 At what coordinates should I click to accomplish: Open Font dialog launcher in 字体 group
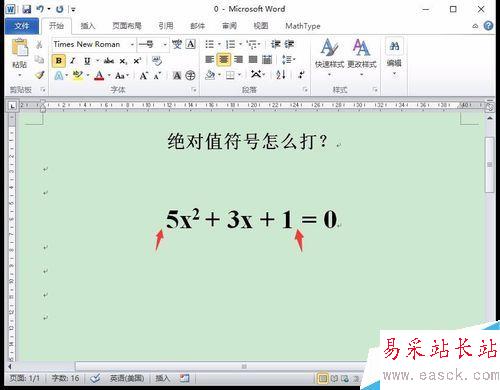point(194,90)
